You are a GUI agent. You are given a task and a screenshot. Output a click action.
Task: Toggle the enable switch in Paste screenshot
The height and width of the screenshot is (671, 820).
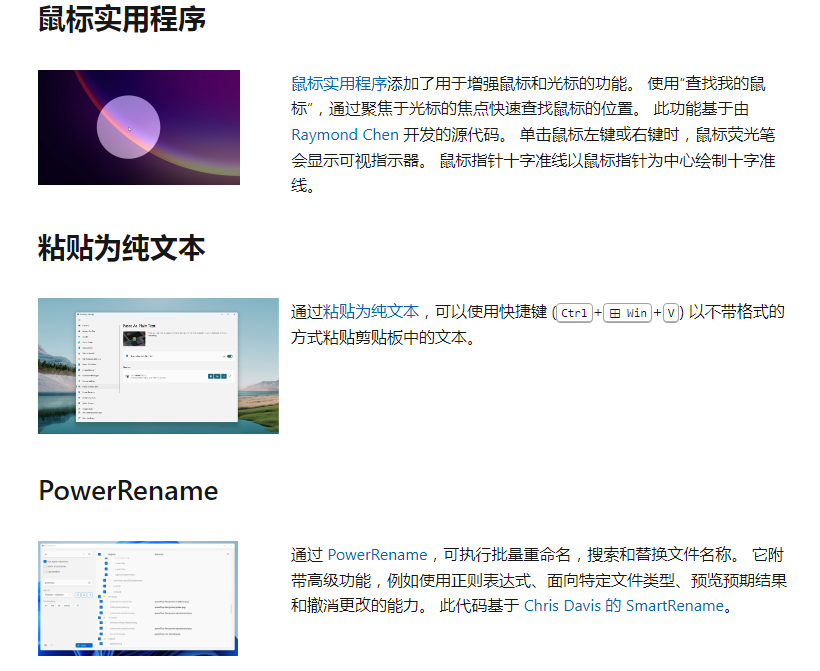[230, 356]
